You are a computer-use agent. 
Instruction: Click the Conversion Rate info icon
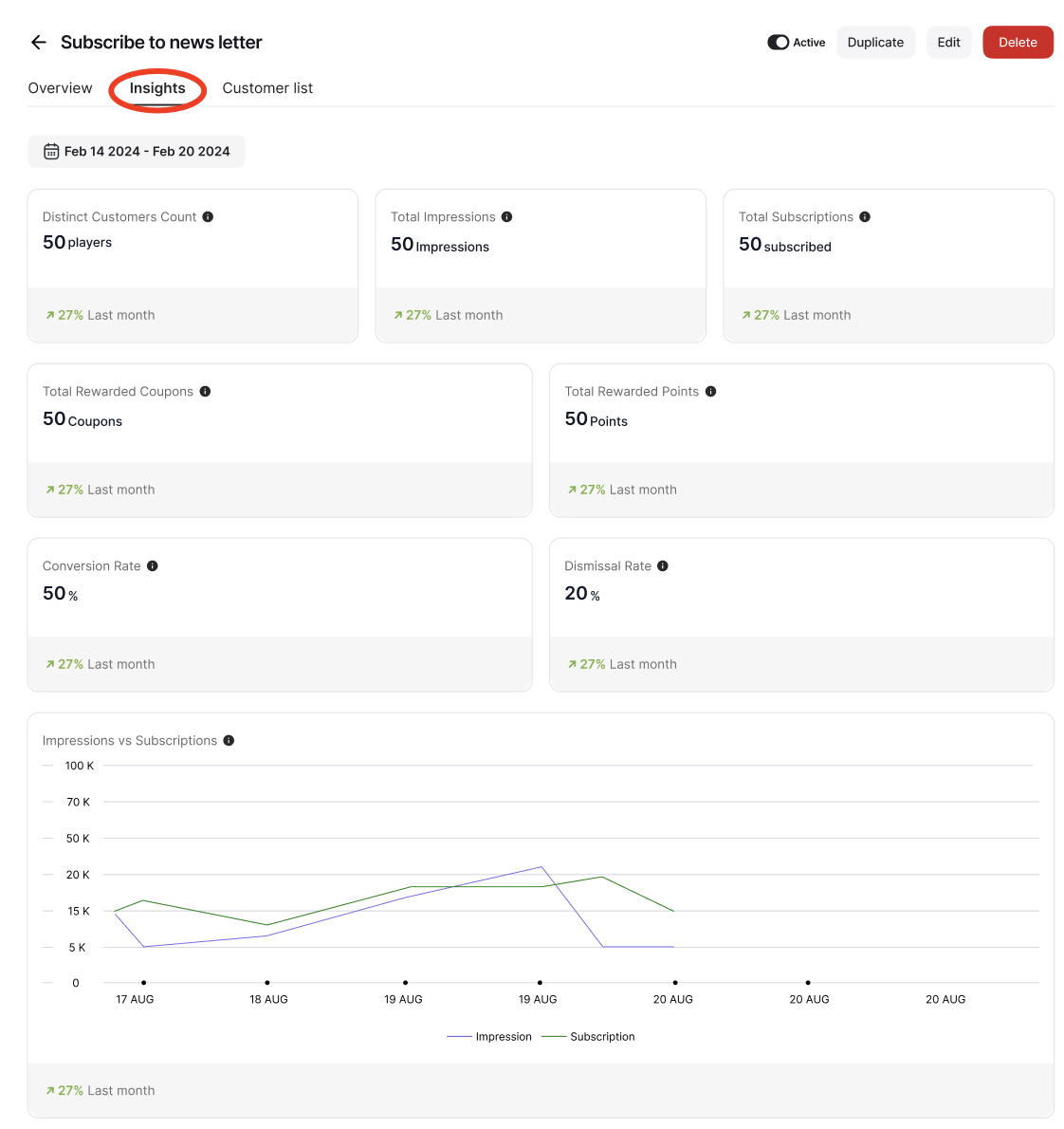[152, 565]
